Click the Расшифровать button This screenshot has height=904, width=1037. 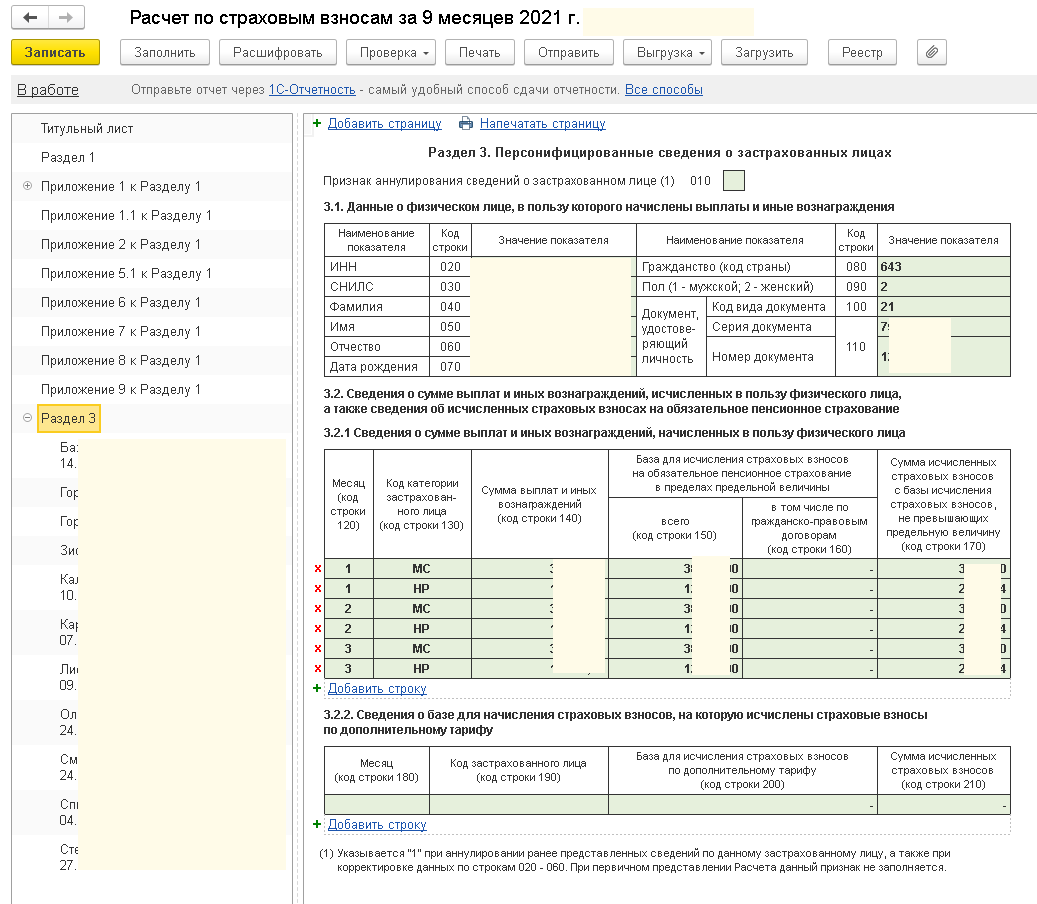(278, 52)
